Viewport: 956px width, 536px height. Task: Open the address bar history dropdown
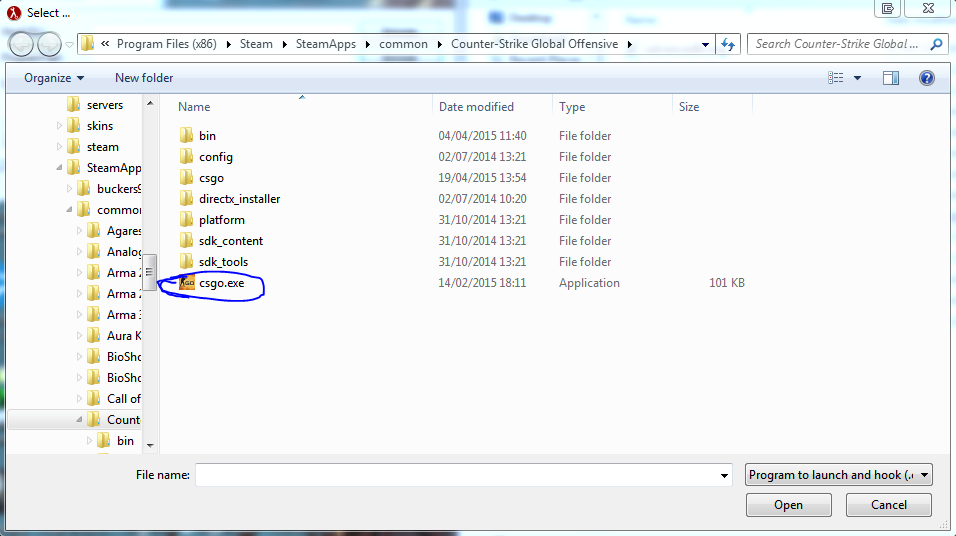coord(705,44)
